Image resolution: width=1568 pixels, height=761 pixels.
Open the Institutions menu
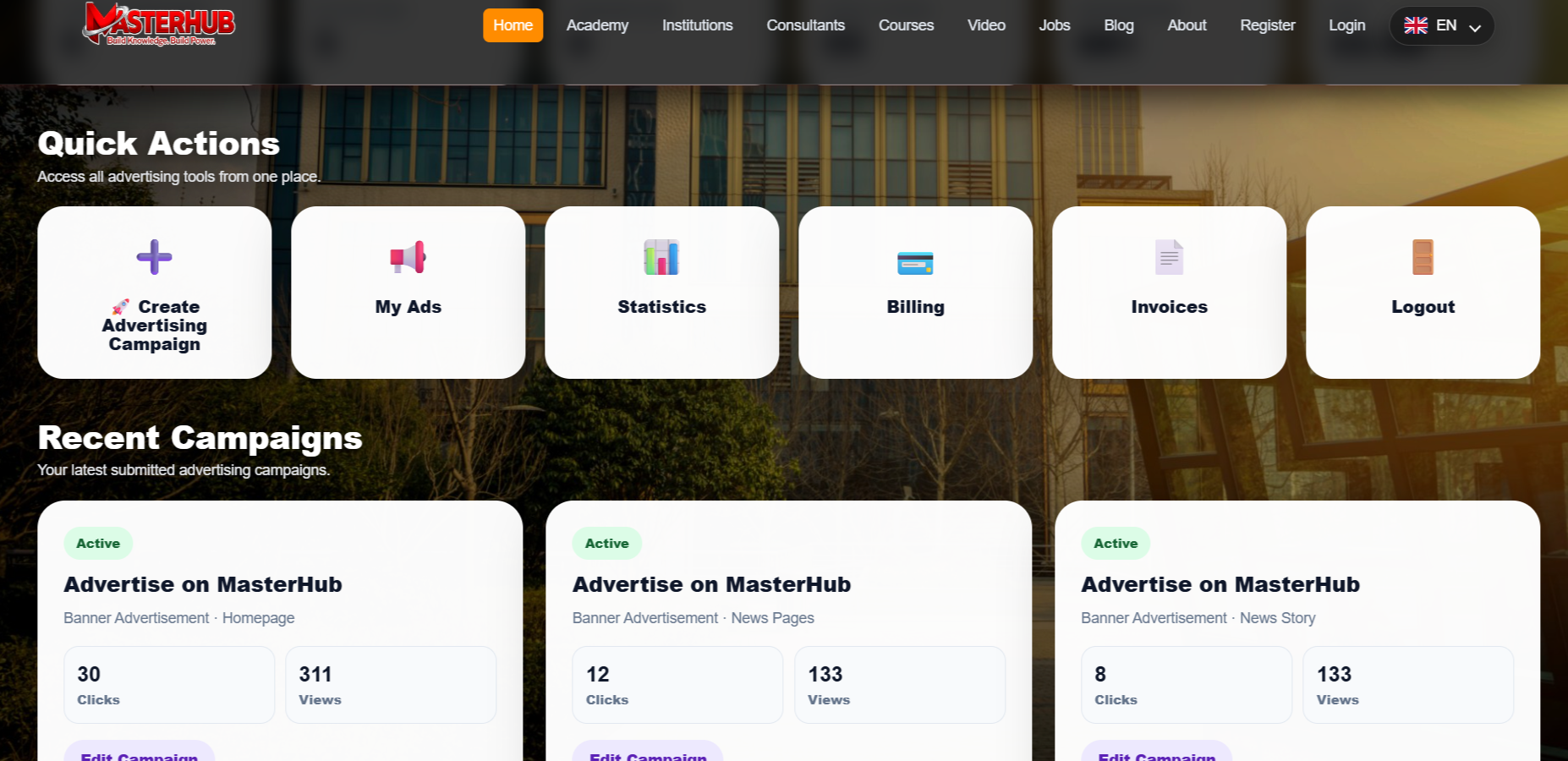697,25
